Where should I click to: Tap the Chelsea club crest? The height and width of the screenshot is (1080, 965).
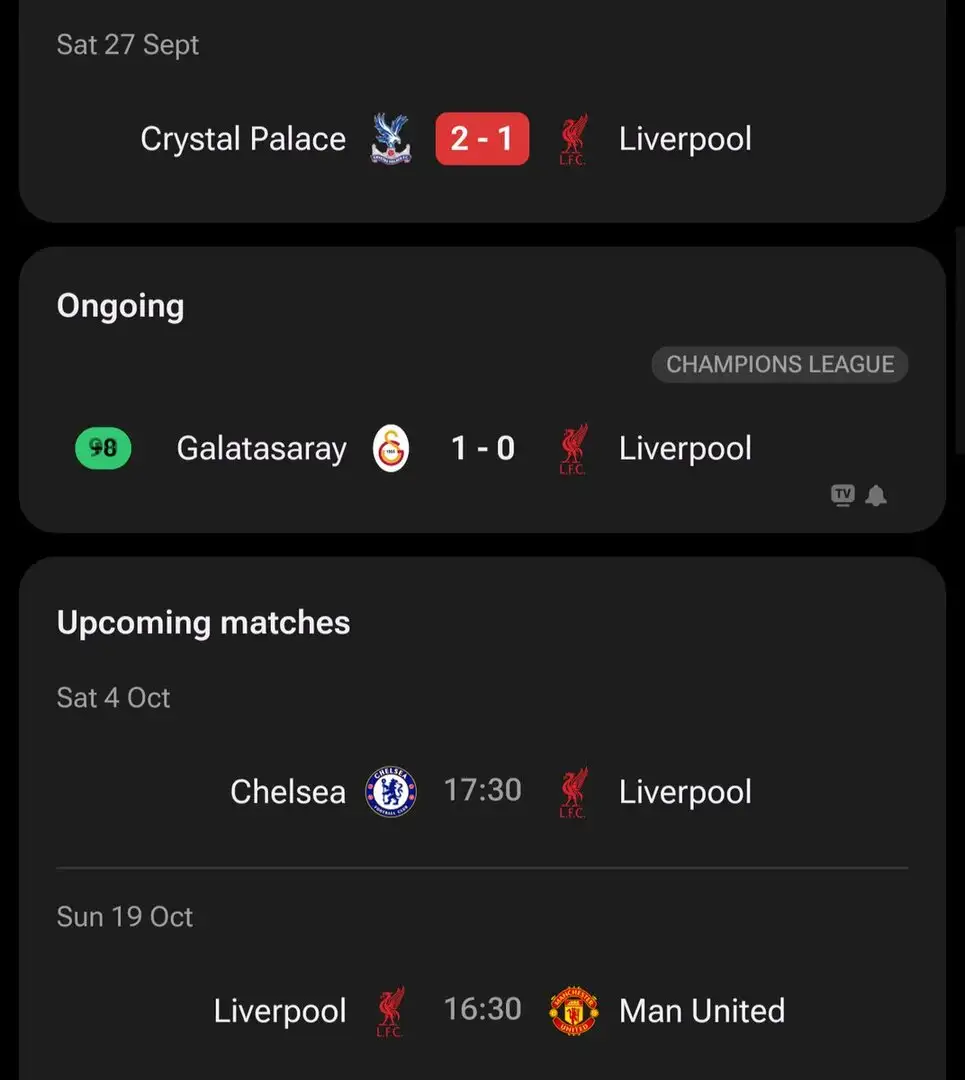(x=391, y=792)
